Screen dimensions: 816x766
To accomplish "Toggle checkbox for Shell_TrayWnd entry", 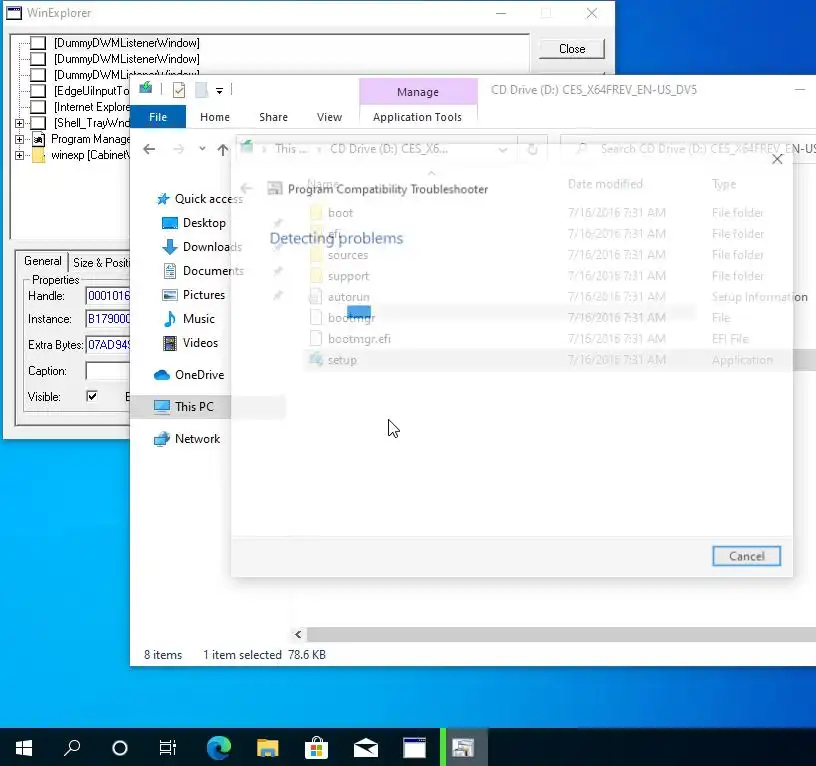I will (x=38, y=123).
